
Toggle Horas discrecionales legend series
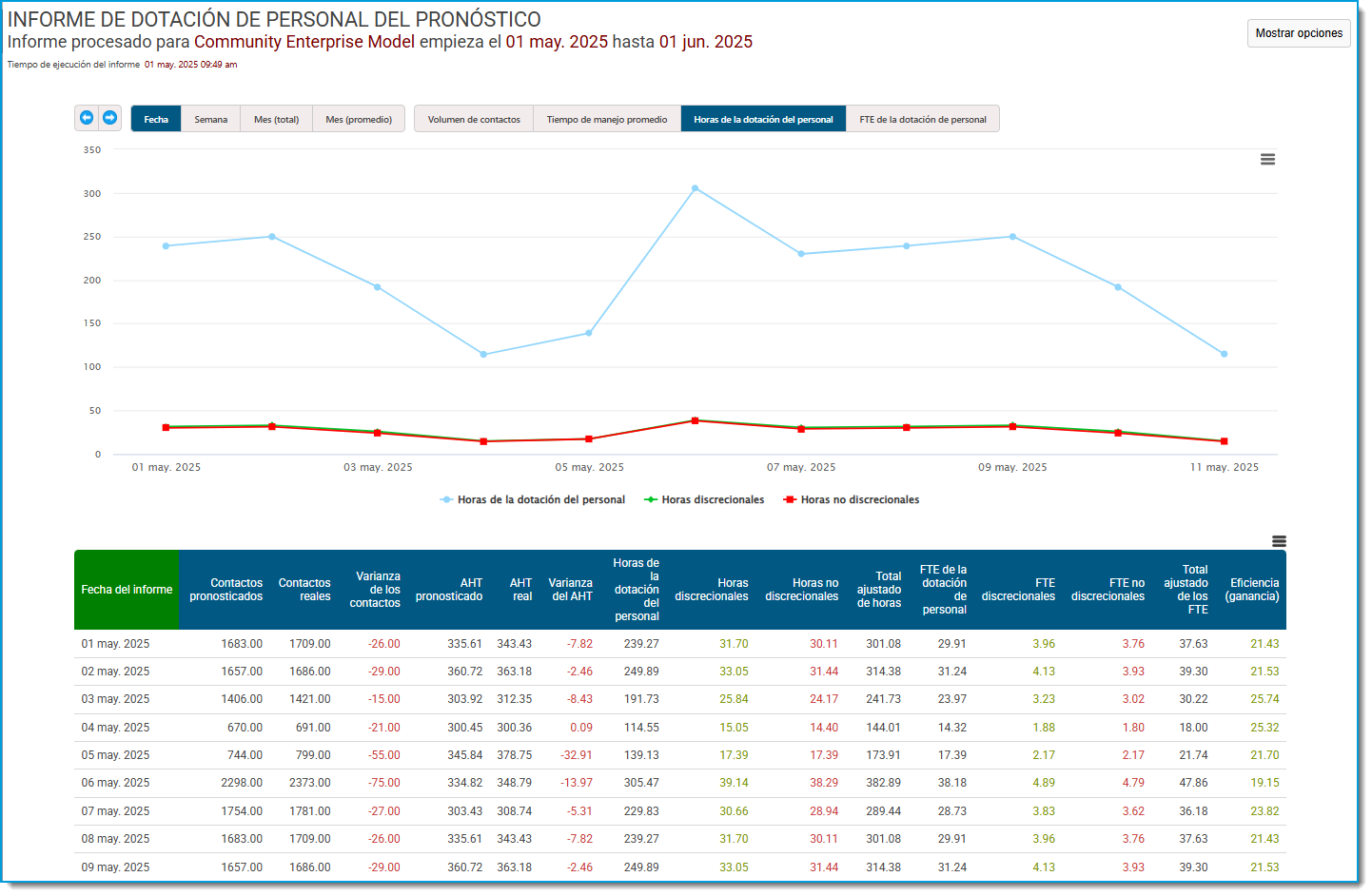click(x=704, y=499)
